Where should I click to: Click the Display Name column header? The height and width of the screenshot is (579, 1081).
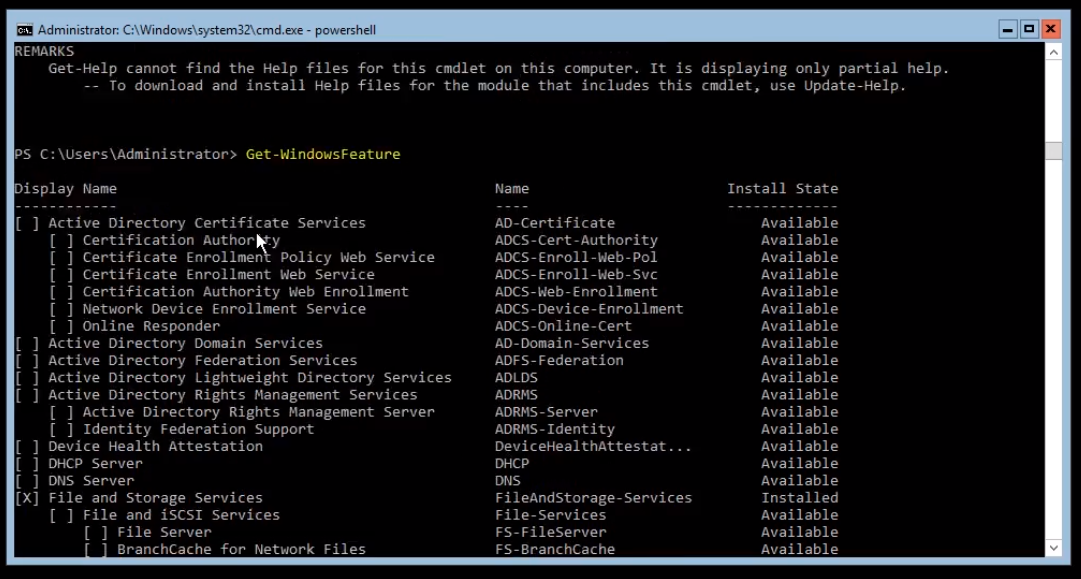pyautogui.click(x=65, y=189)
